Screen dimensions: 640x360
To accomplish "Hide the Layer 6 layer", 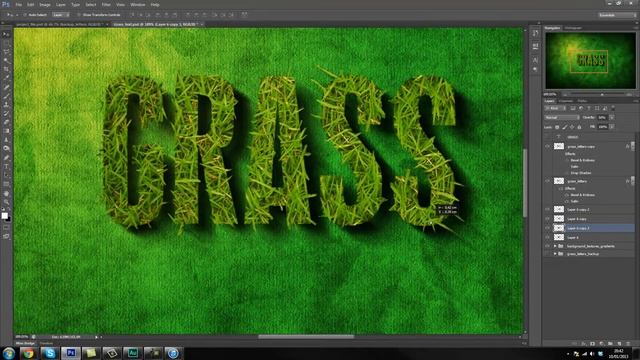I will [x=547, y=237].
